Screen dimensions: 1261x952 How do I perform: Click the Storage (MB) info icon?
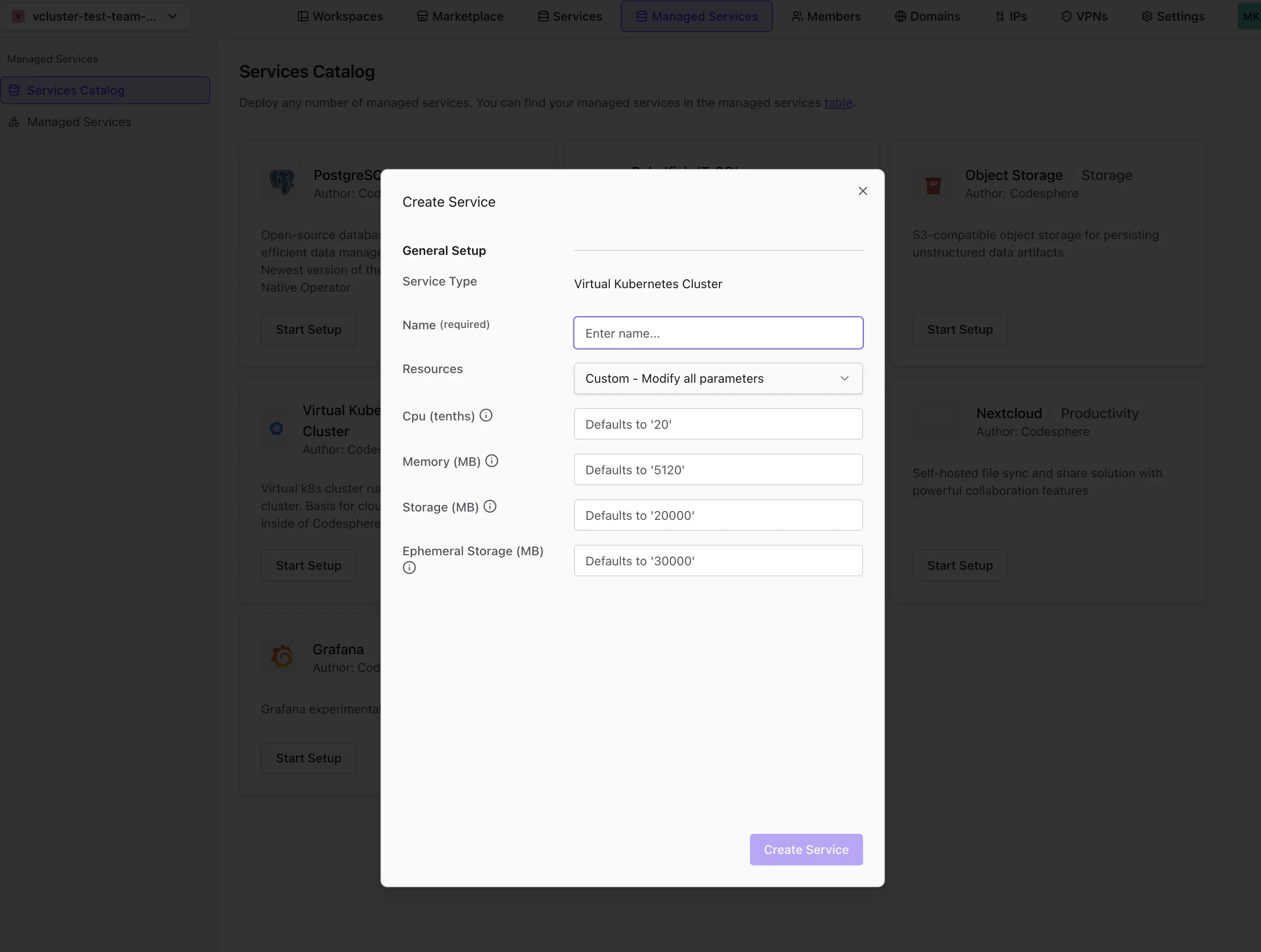[x=490, y=507]
